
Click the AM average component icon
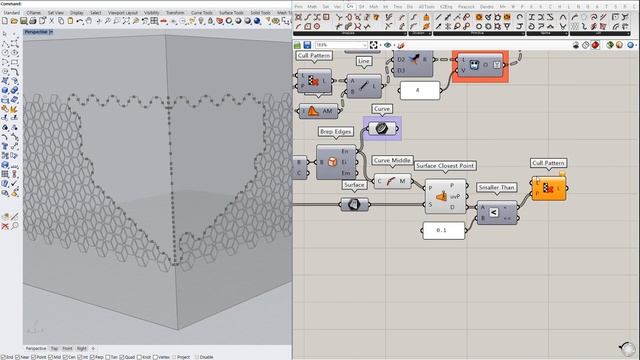tap(312, 111)
